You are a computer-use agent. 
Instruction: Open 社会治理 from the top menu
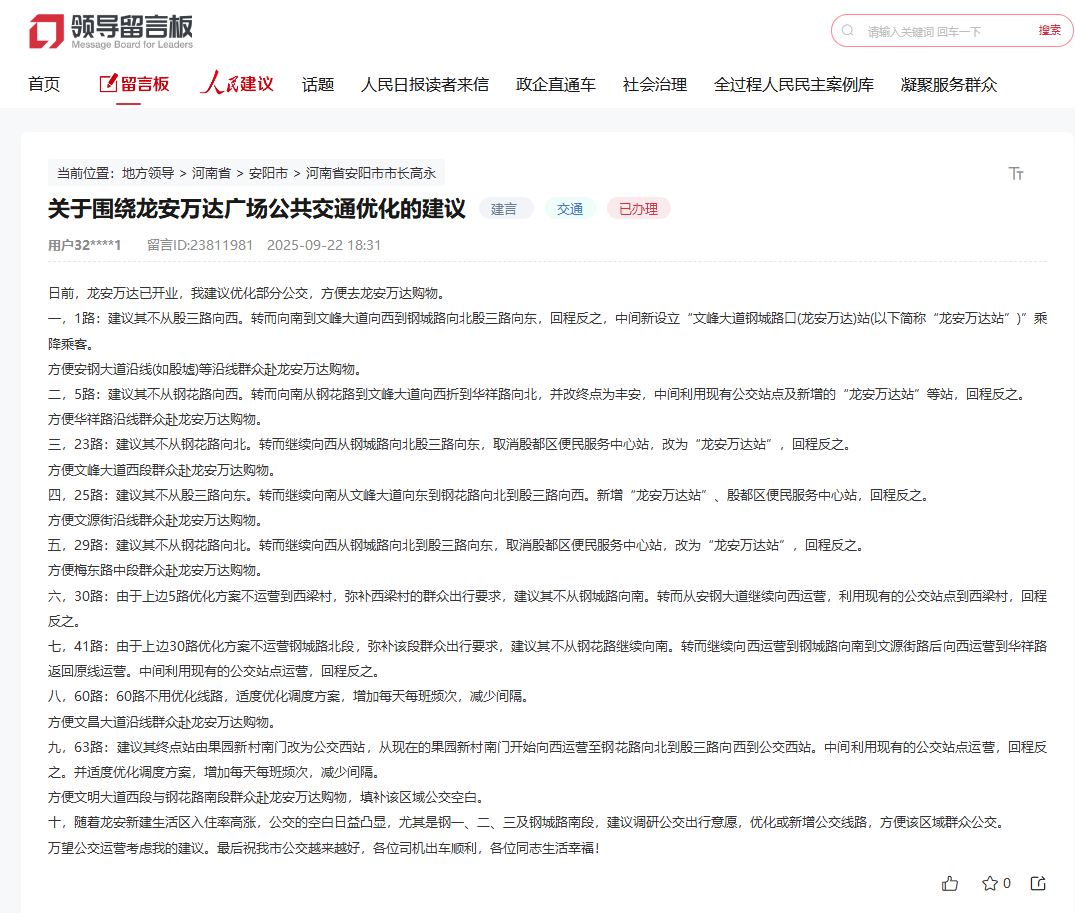(653, 85)
